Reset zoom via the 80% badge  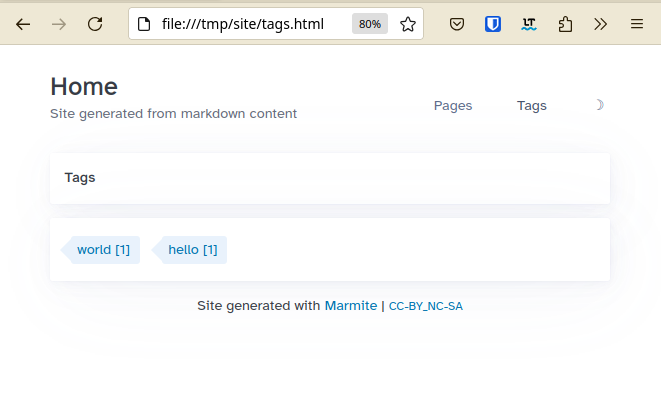[370, 24]
